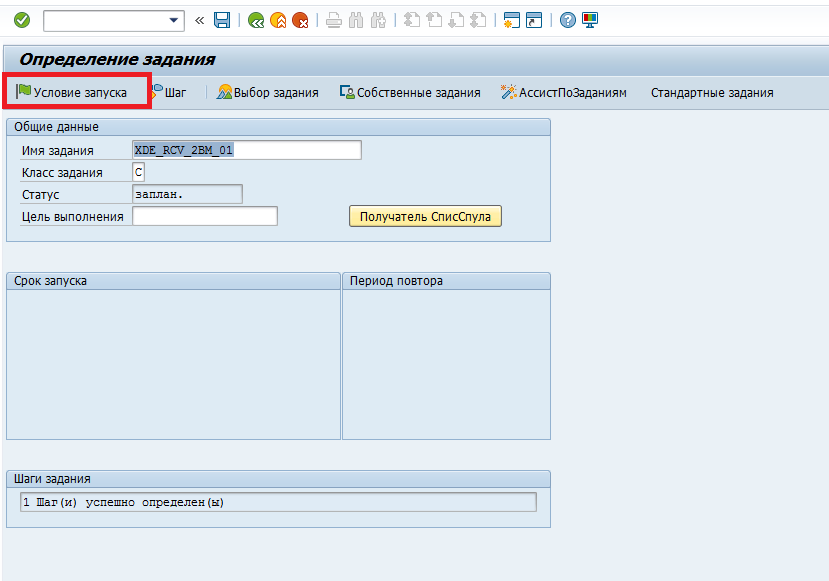829x581 pixels.
Task: Open the Help question mark icon
Action: (x=568, y=20)
